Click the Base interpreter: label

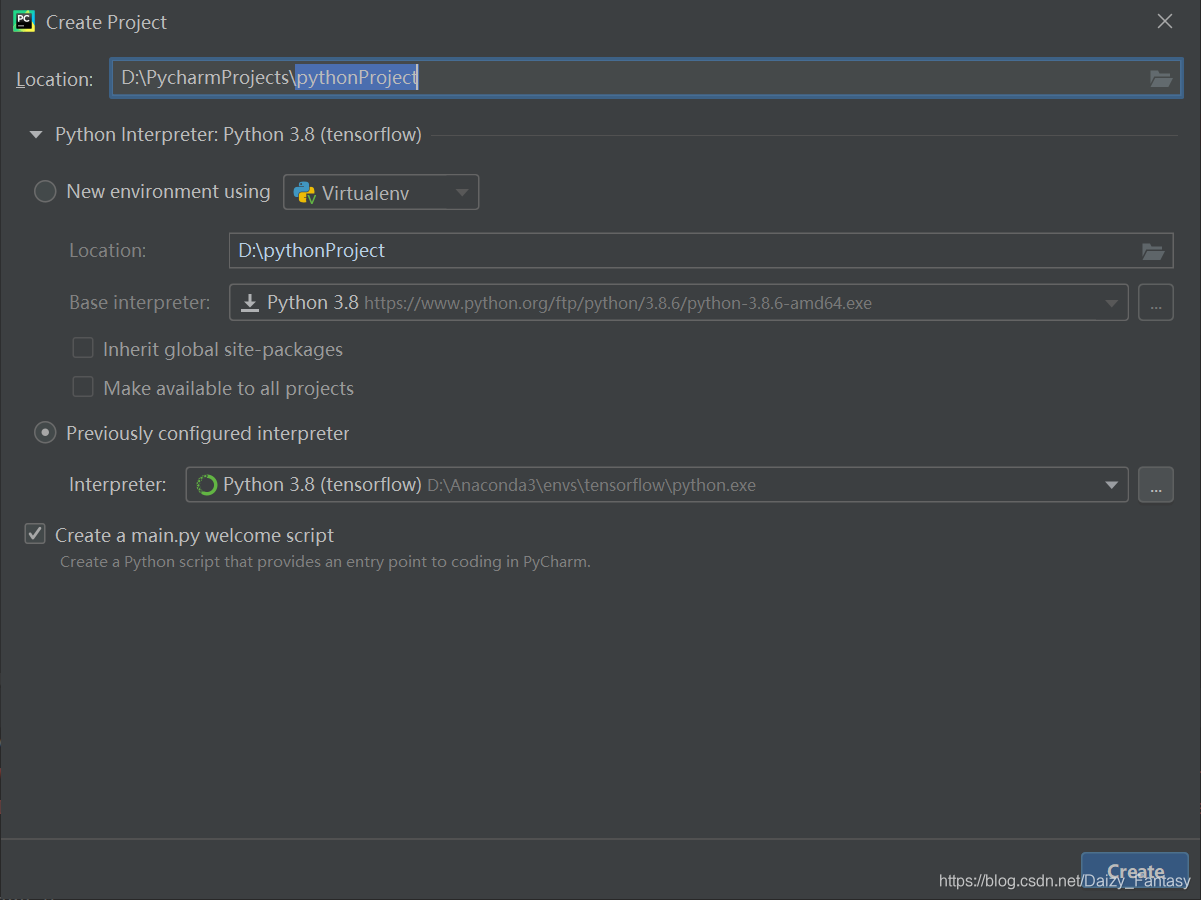click(x=140, y=302)
